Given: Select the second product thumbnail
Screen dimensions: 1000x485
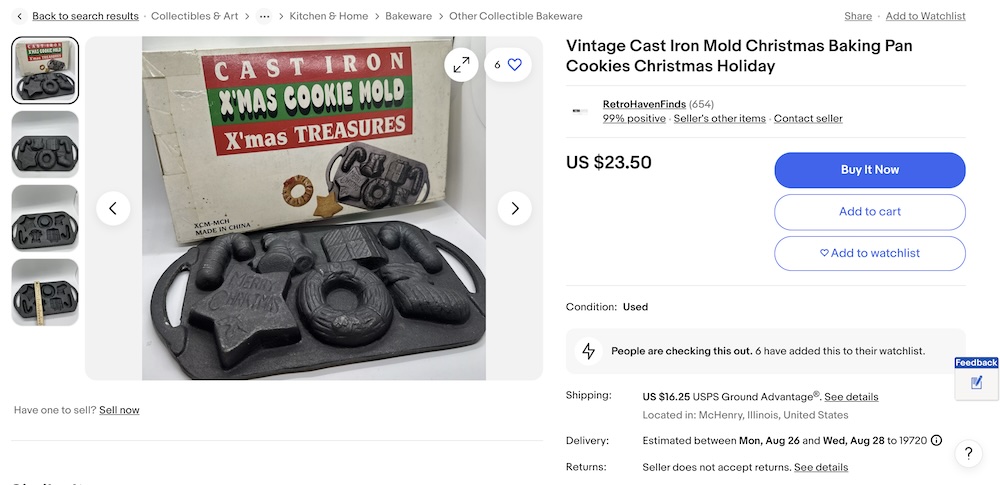Looking at the screenshot, I should pos(45,144).
